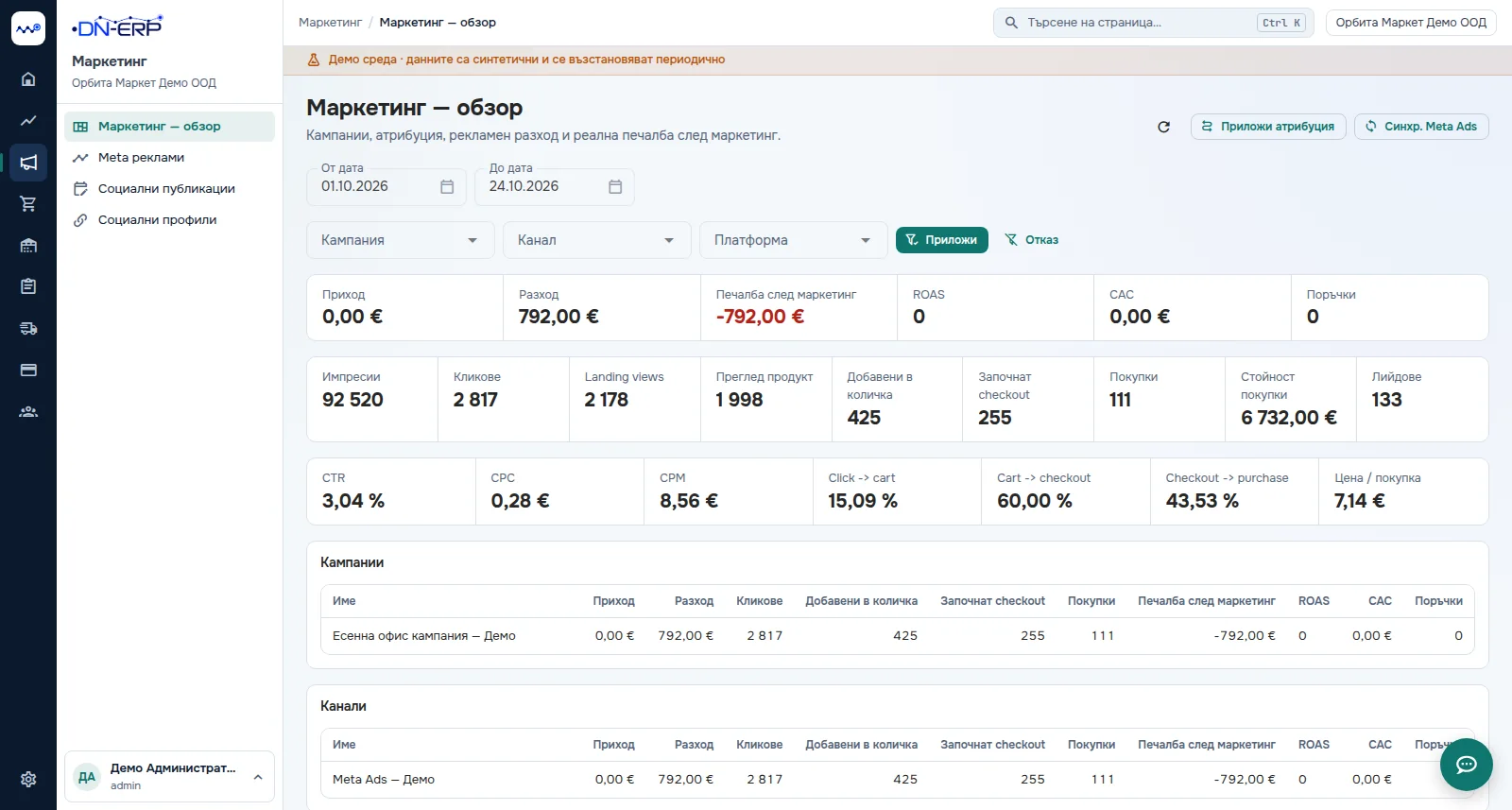Open the people group icon in rail
The height and width of the screenshot is (810, 1512).
click(28, 412)
